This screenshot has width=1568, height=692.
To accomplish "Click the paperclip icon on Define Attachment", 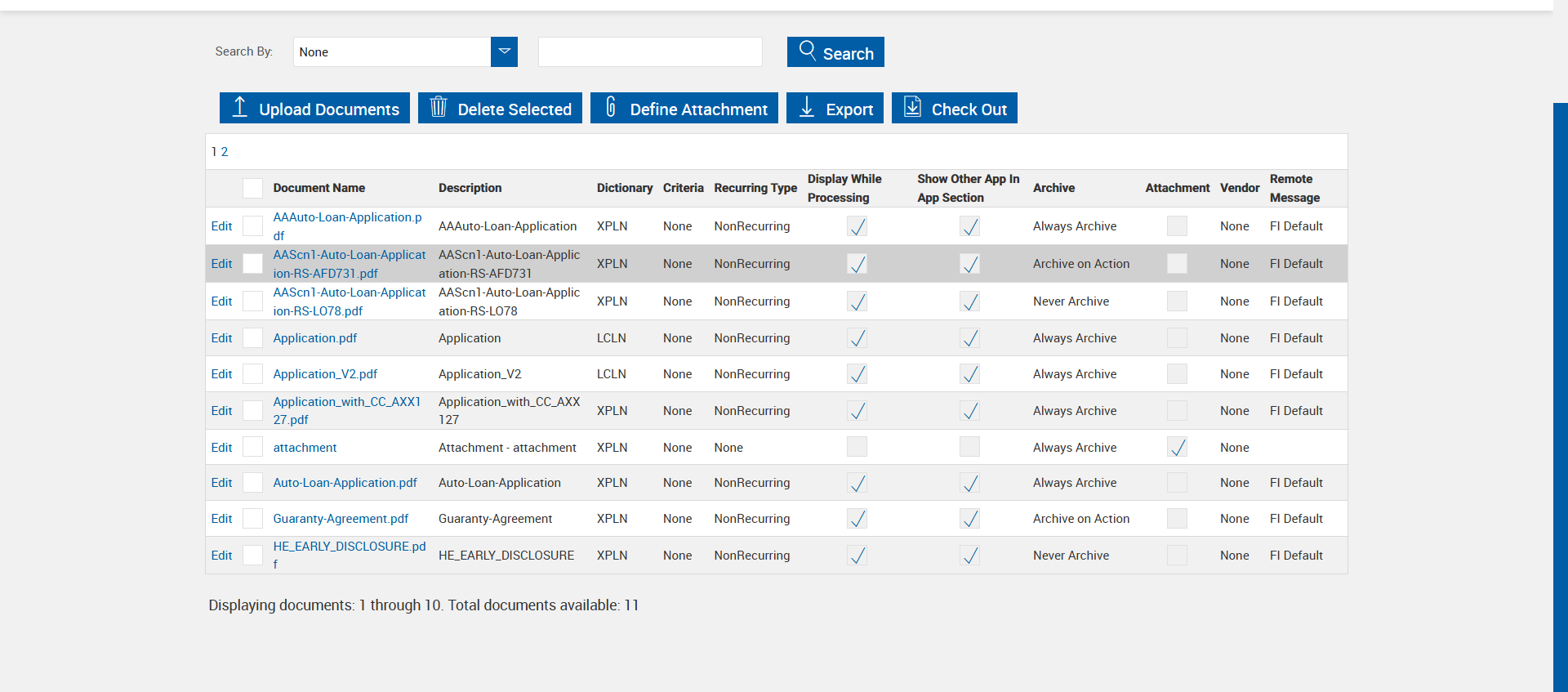I will pos(611,107).
